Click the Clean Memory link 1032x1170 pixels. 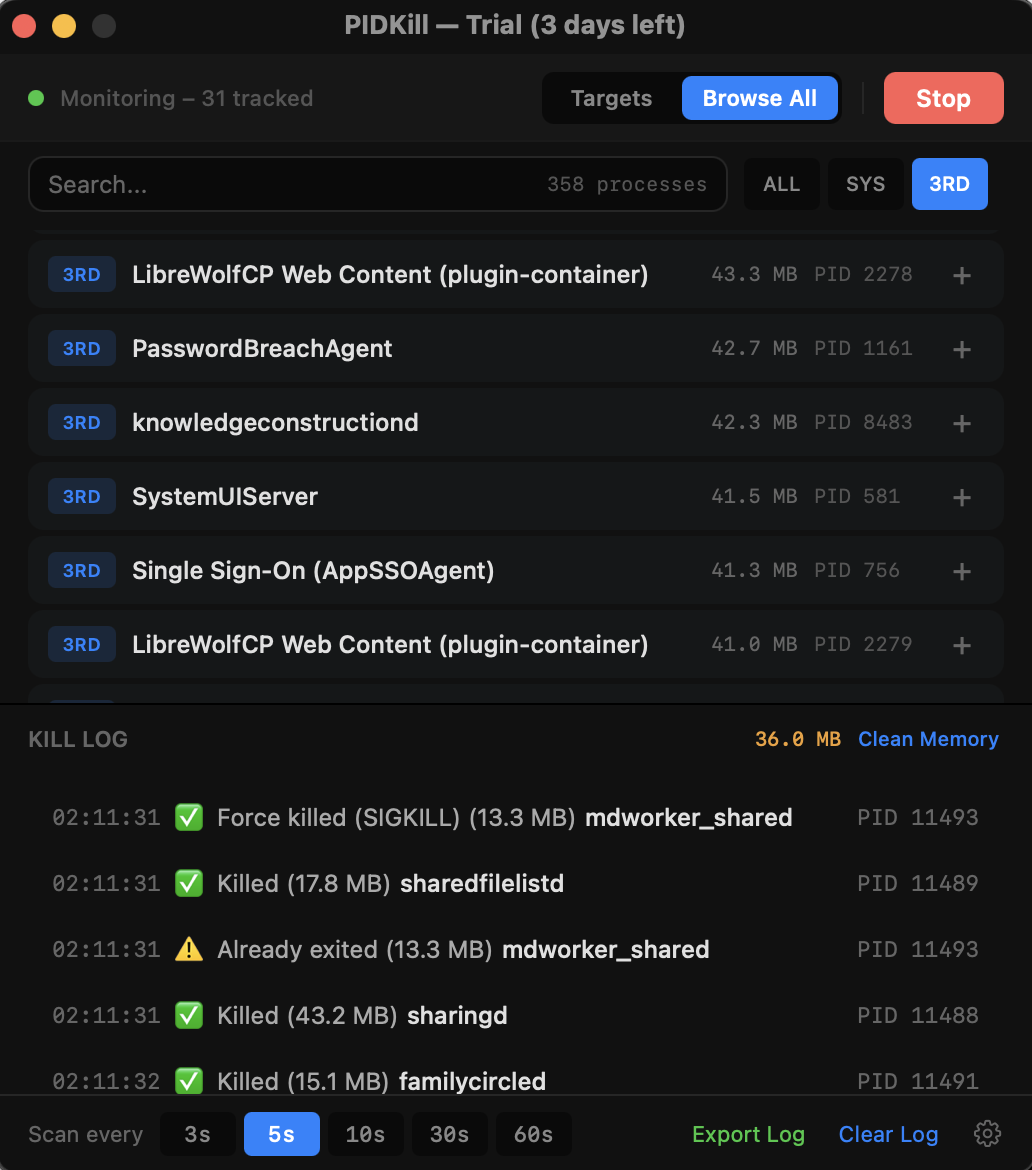(x=928, y=739)
